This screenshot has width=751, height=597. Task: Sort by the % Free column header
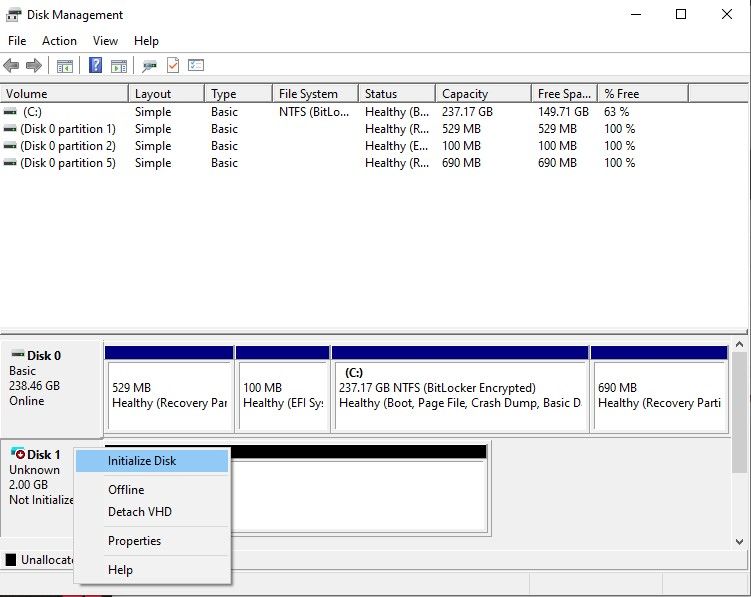(643, 93)
